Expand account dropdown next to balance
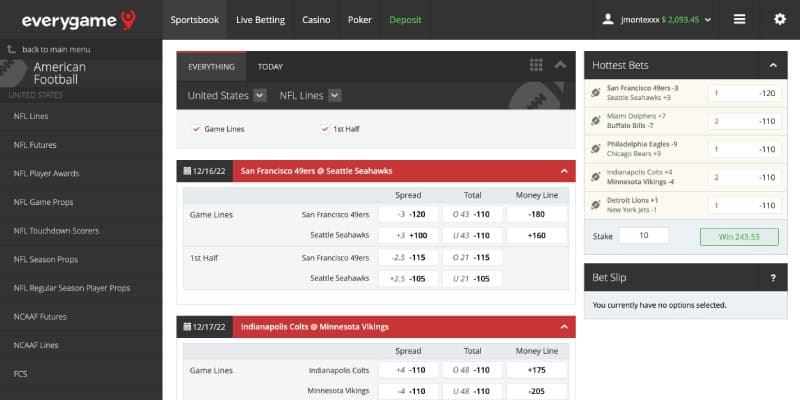Viewport: 800px width, 400px height. pos(708,20)
